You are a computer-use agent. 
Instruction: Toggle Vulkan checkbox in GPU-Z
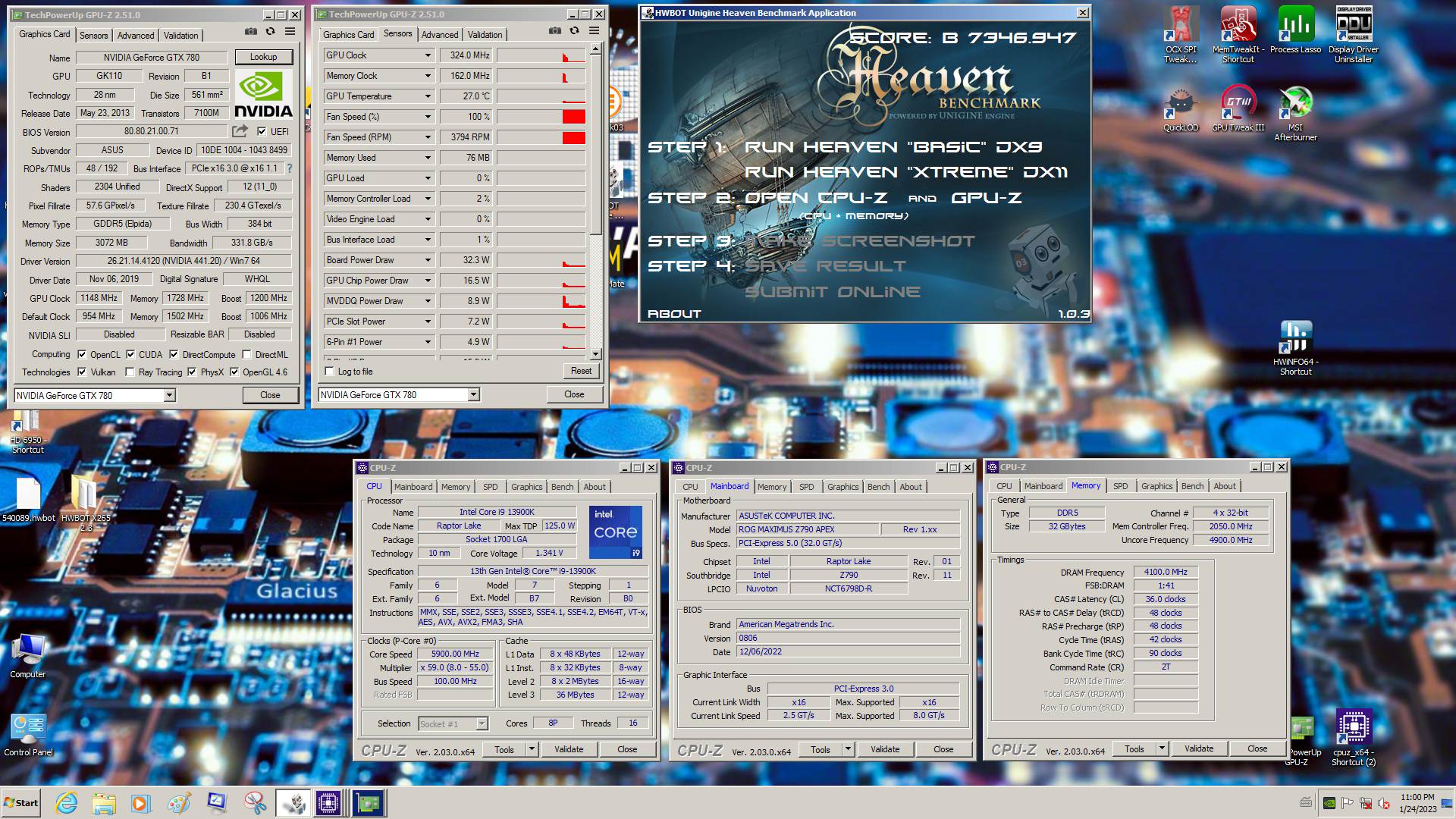tap(82, 372)
